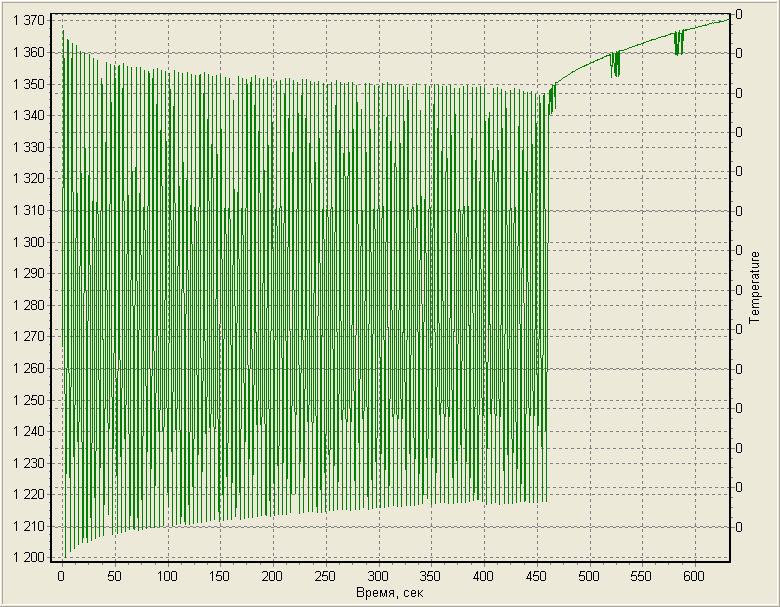Click the 550 tick on time axis

point(641,576)
